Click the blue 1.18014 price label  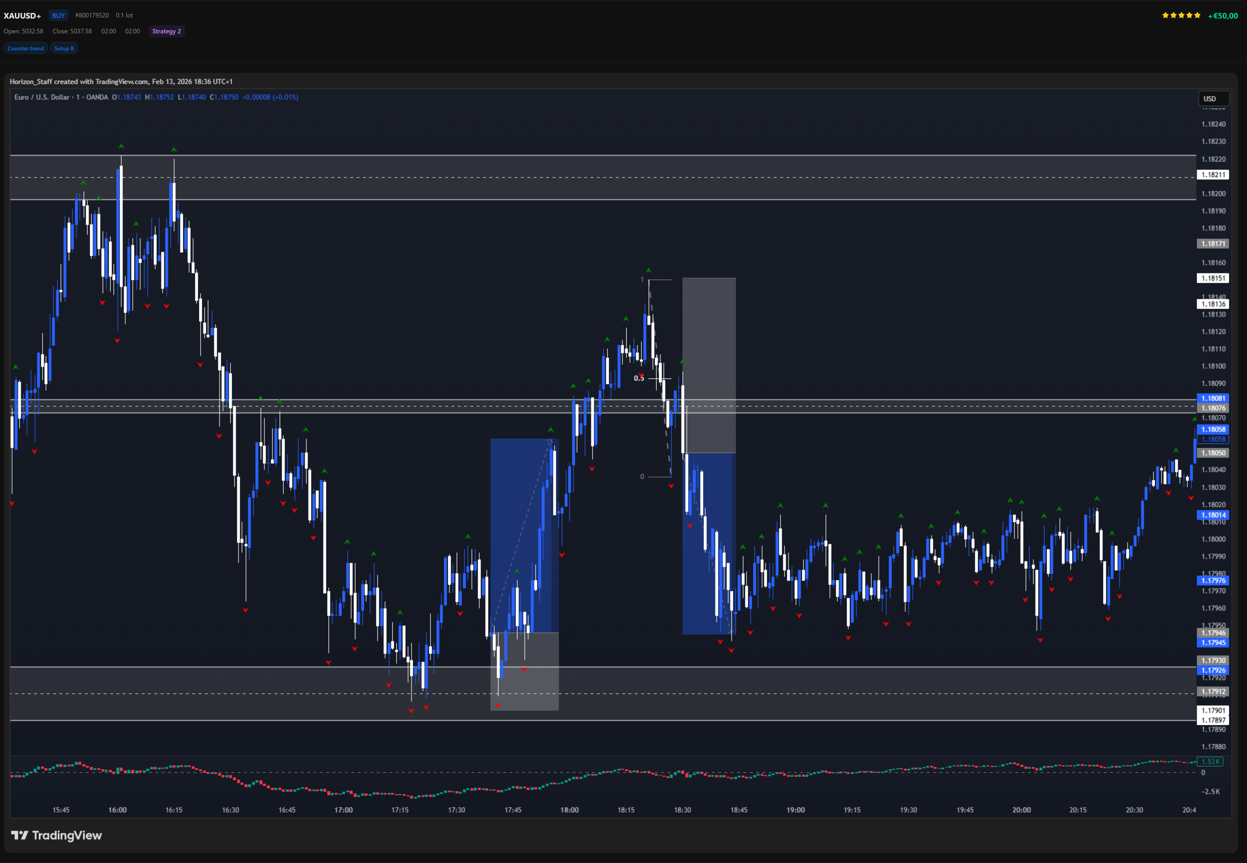(x=1212, y=515)
